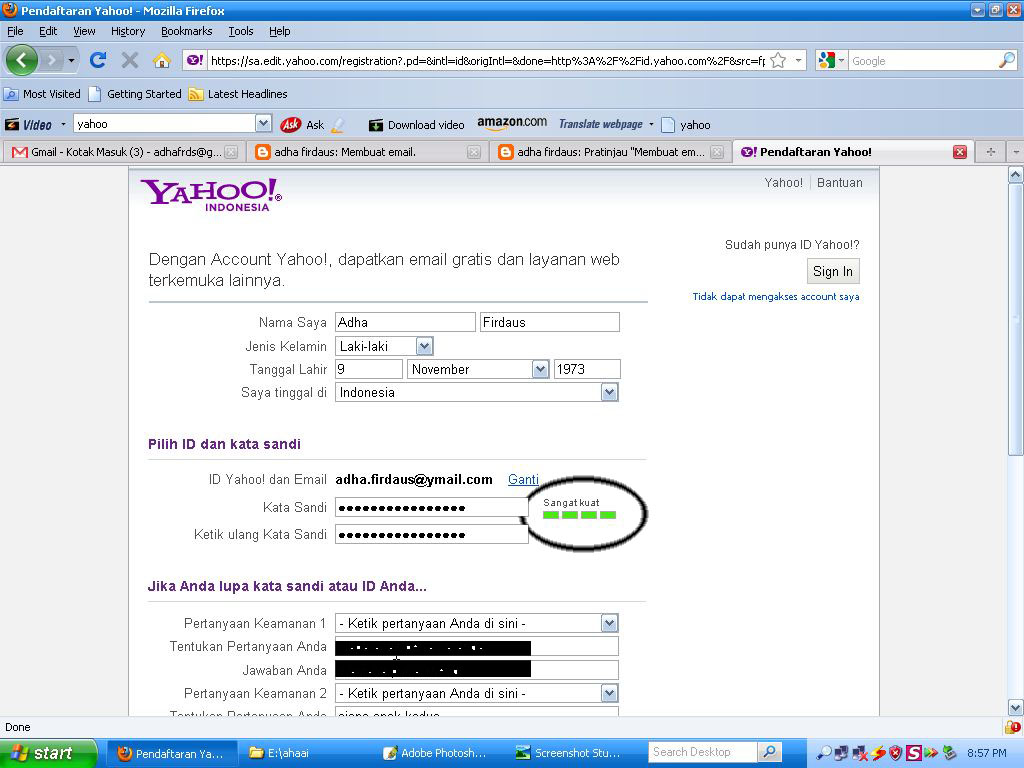This screenshot has width=1024, height=768.
Task: Click the Sign In button
Action: pos(833,272)
